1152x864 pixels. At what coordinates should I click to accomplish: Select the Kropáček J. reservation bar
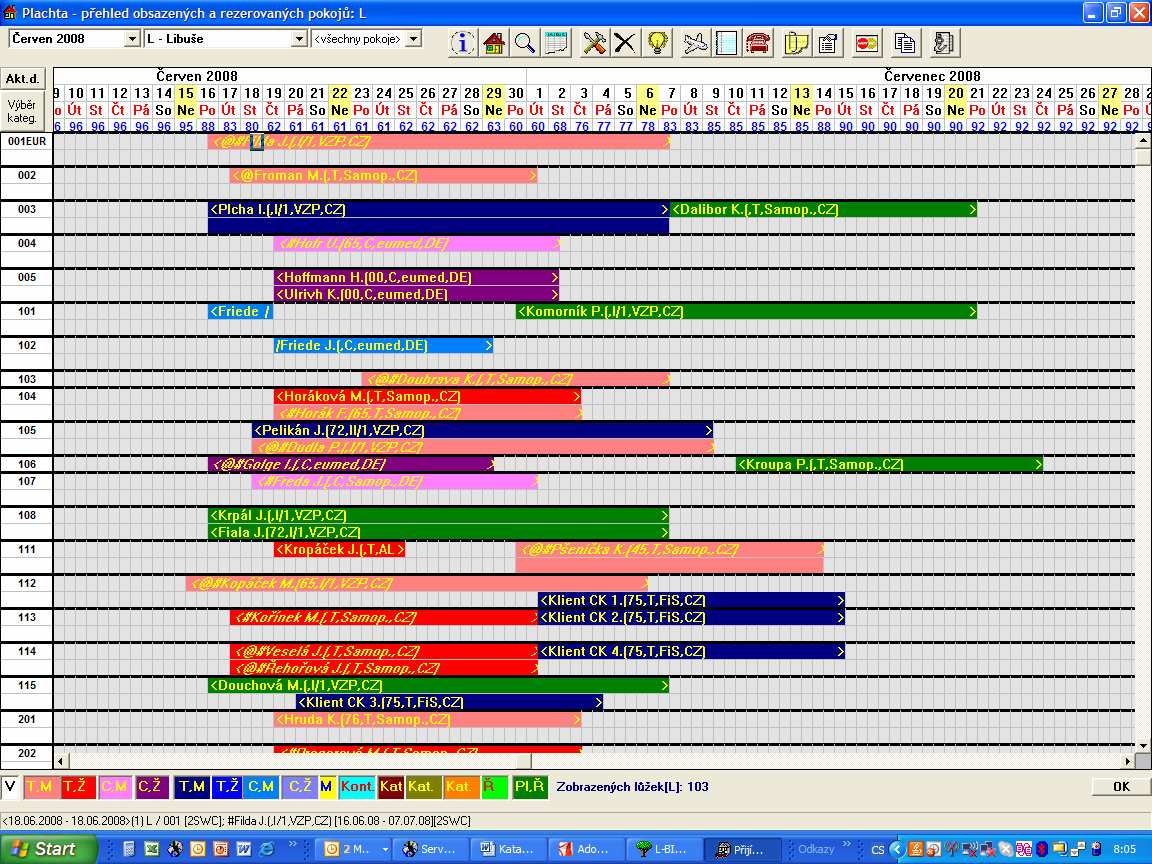339,550
